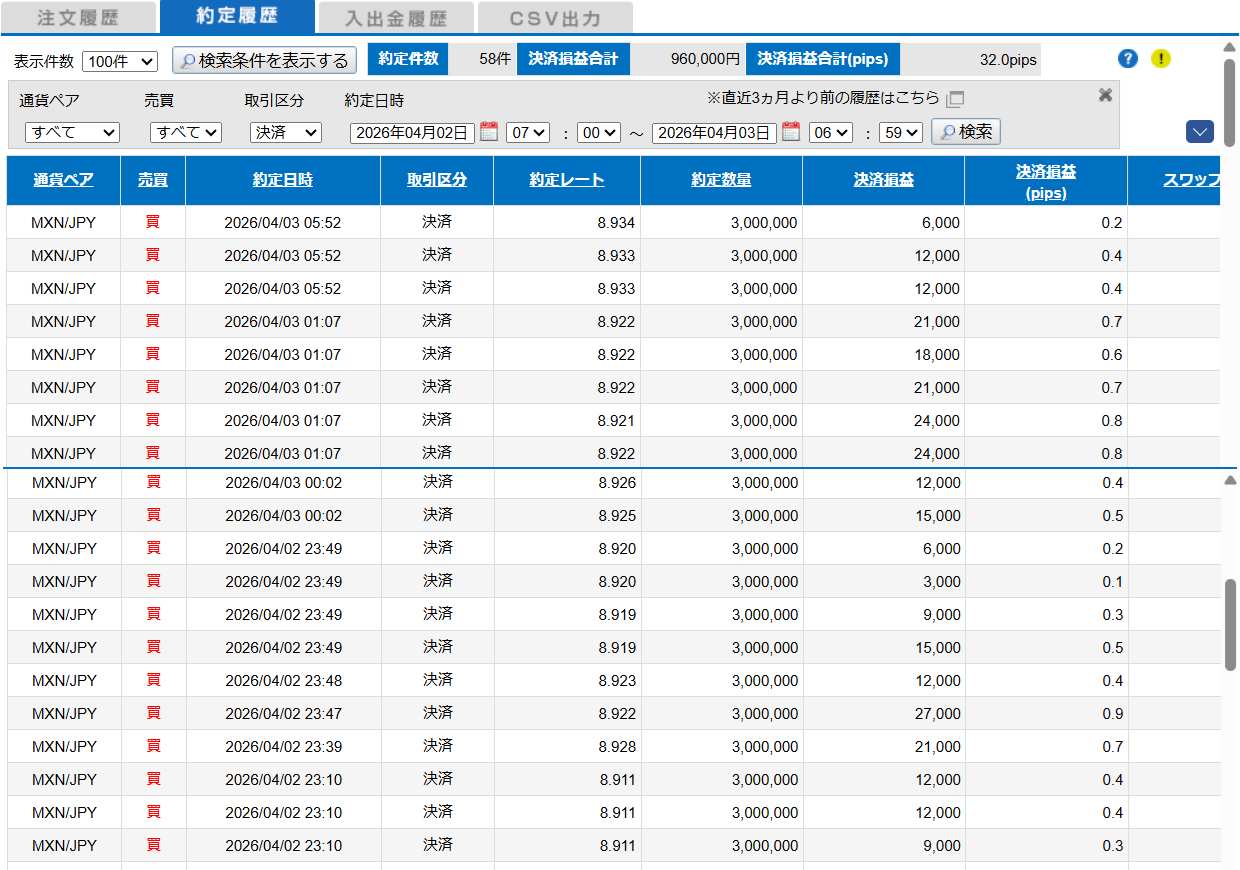Click the yellow exclamation notice icon

pyautogui.click(x=1160, y=59)
